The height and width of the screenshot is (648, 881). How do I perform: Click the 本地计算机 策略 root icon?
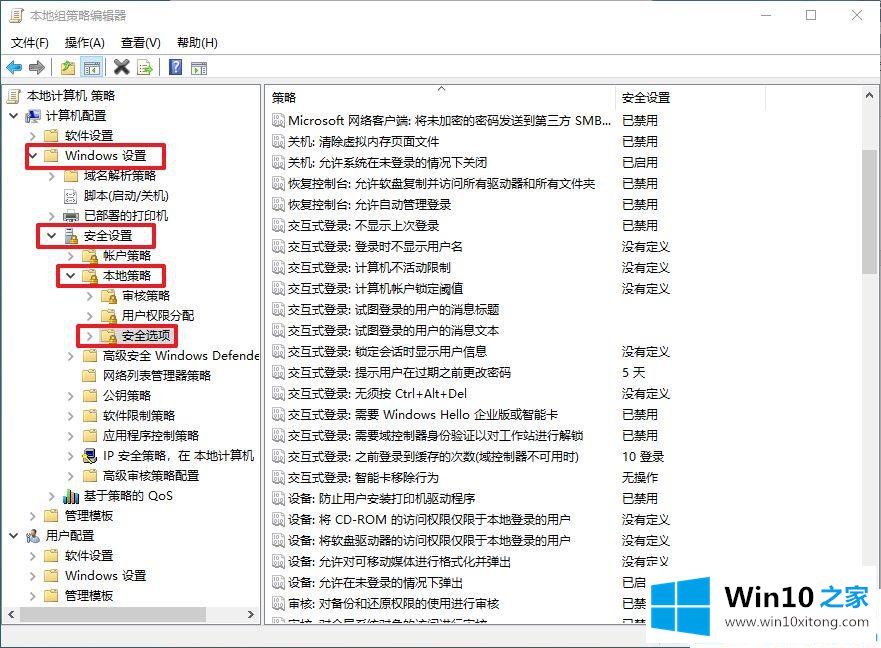point(13,96)
